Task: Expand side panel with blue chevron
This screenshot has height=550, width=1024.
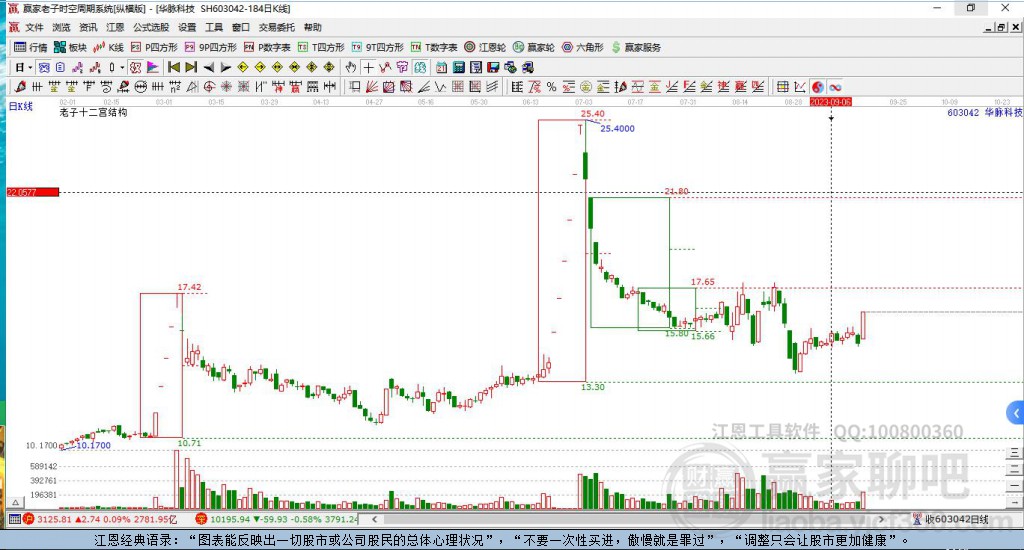Action: [1016, 413]
